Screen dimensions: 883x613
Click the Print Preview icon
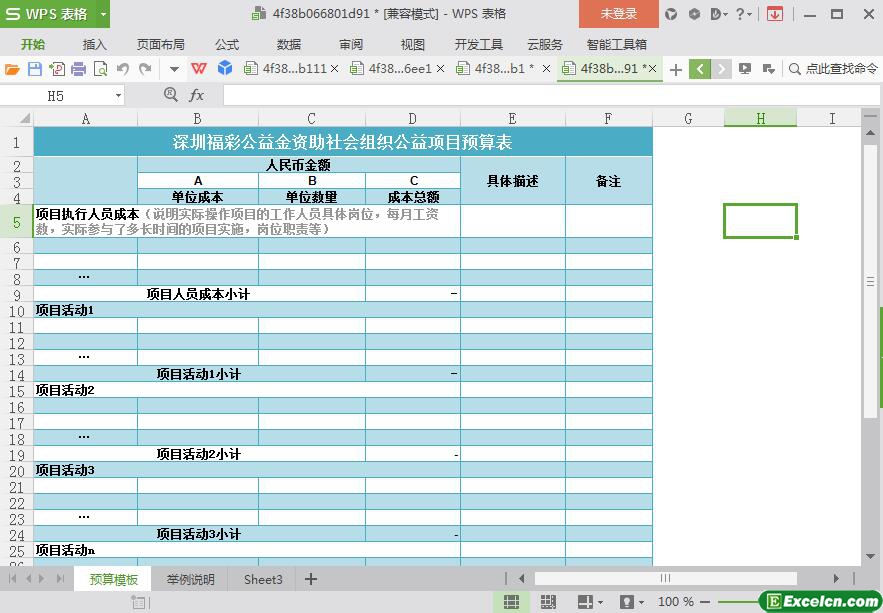coord(100,69)
